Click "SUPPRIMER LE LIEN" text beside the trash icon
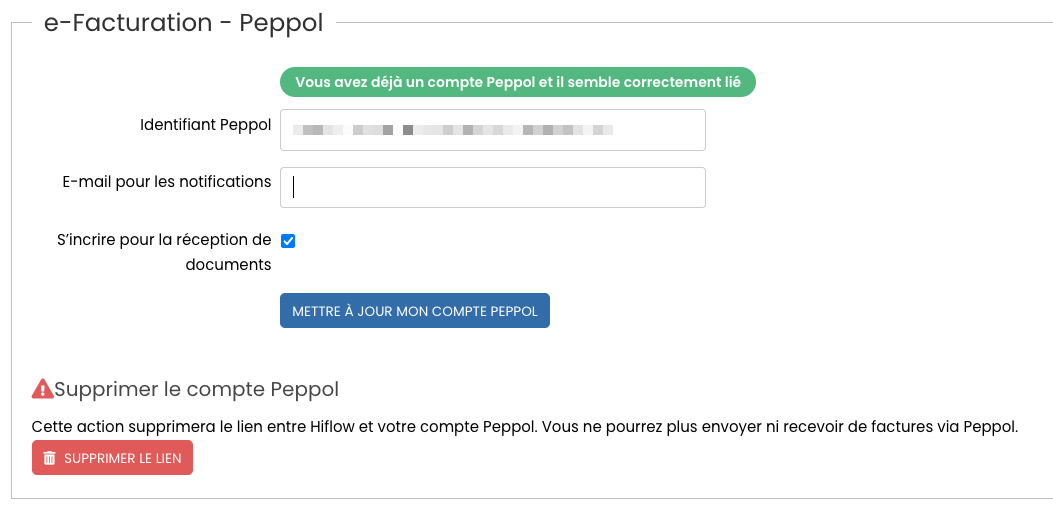The image size is (1053, 518). [x=123, y=458]
